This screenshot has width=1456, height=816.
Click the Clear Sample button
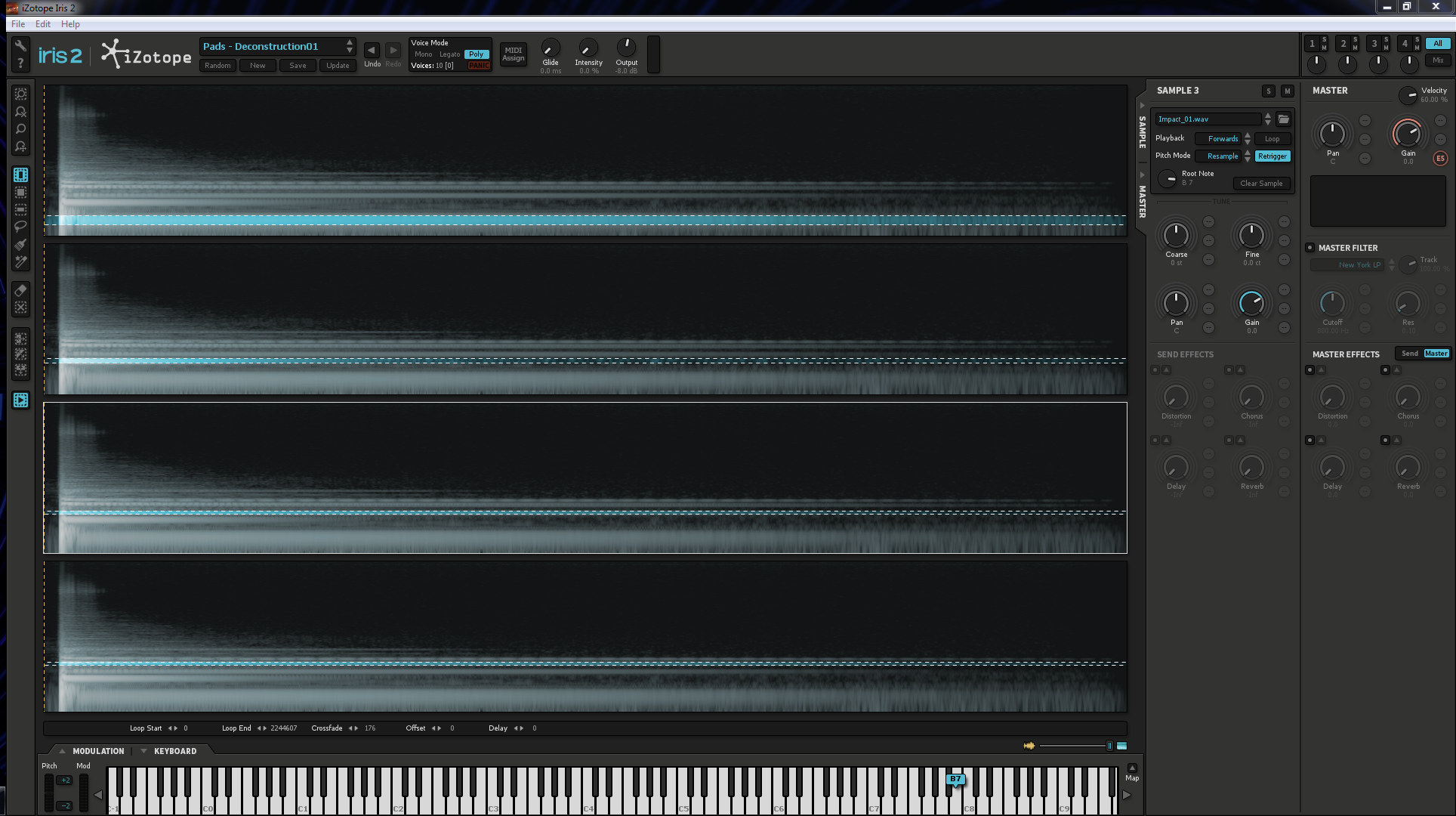(1261, 184)
